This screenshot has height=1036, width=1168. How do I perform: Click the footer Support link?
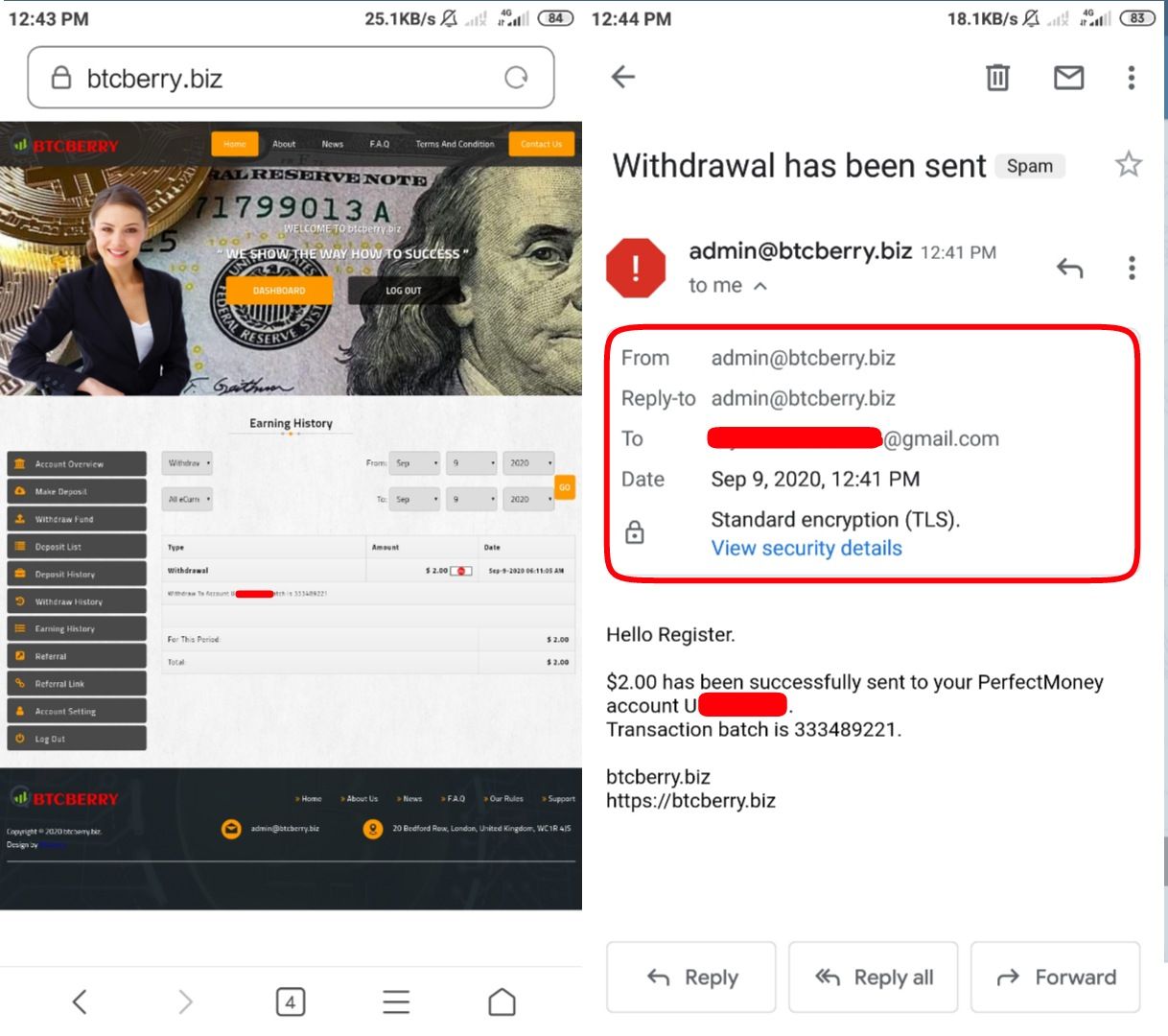(x=559, y=798)
